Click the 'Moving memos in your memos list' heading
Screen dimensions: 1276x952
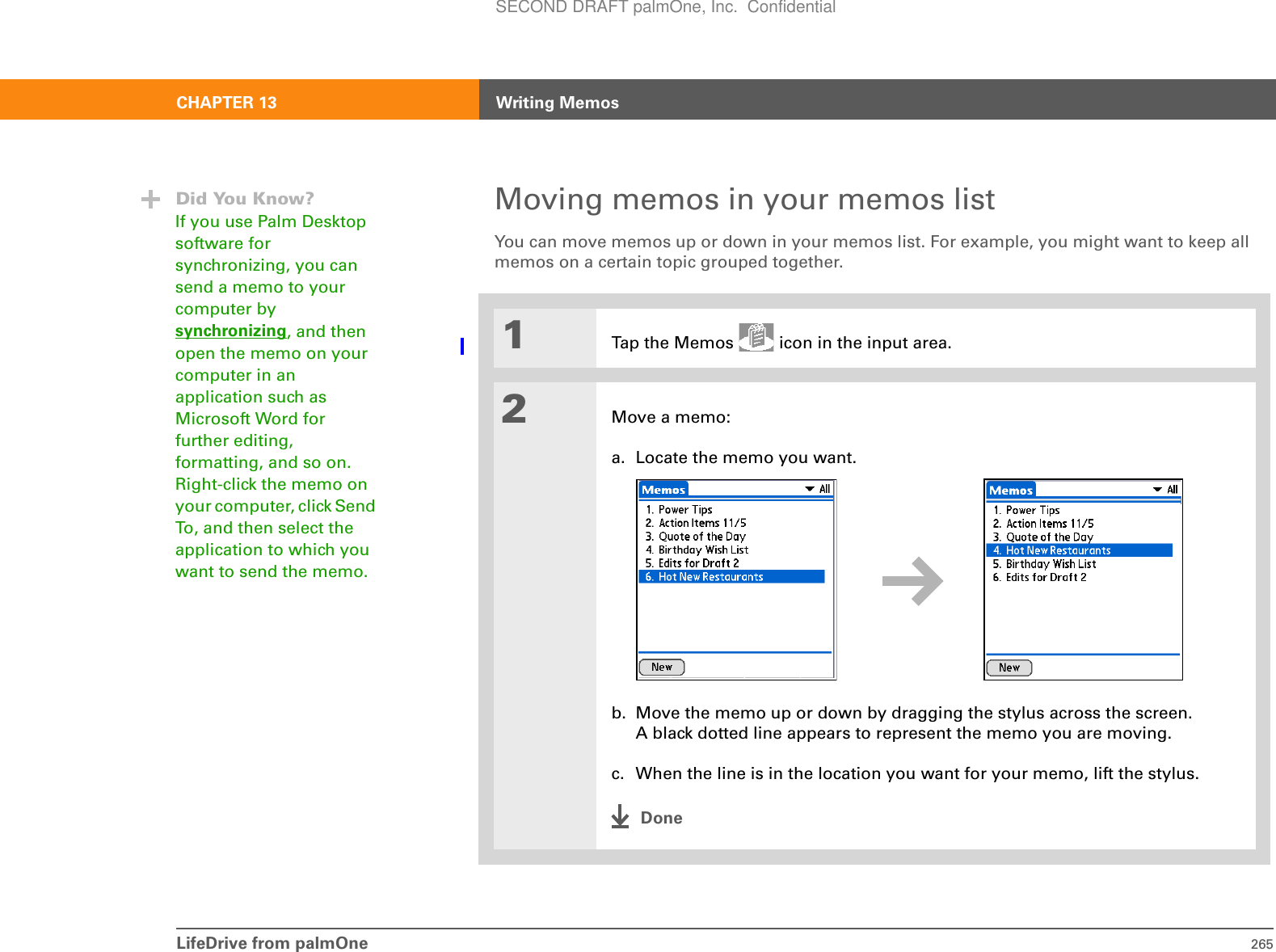click(745, 200)
